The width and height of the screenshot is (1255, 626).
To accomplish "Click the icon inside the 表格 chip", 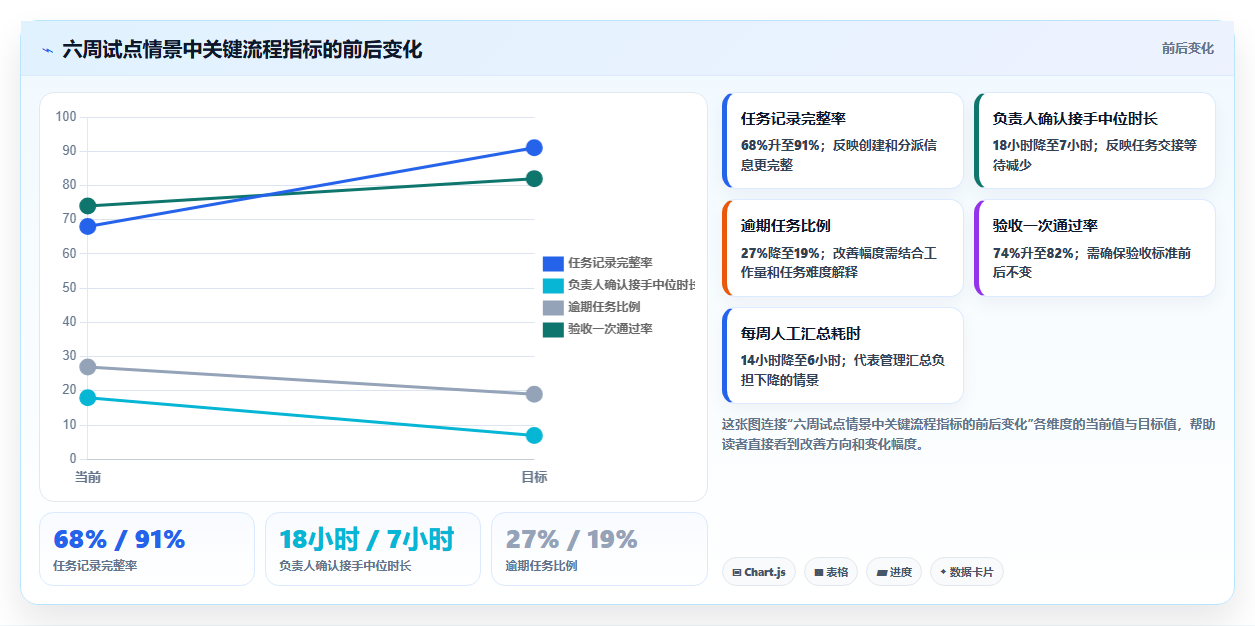I will click(x=819, y=573).
